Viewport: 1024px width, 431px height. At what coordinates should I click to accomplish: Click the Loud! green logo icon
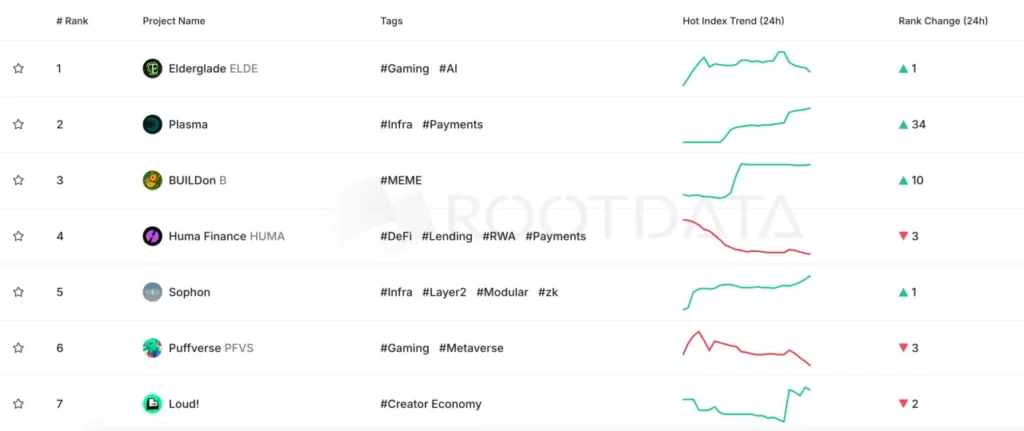click(x=152, y=404)
